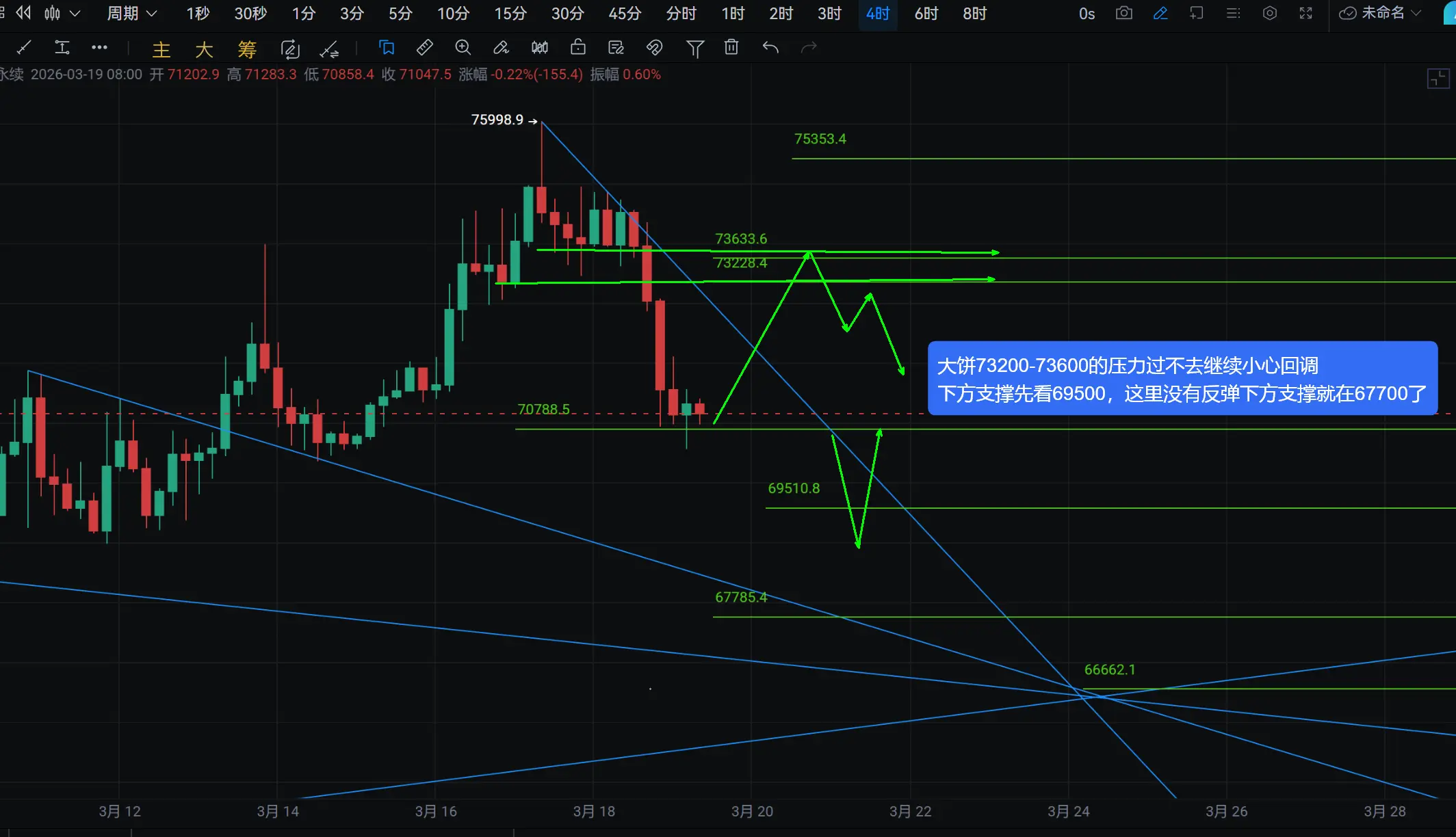Toggle the drawings lock icon
The width and height of the screenshot is (1456, 837).
578,47
